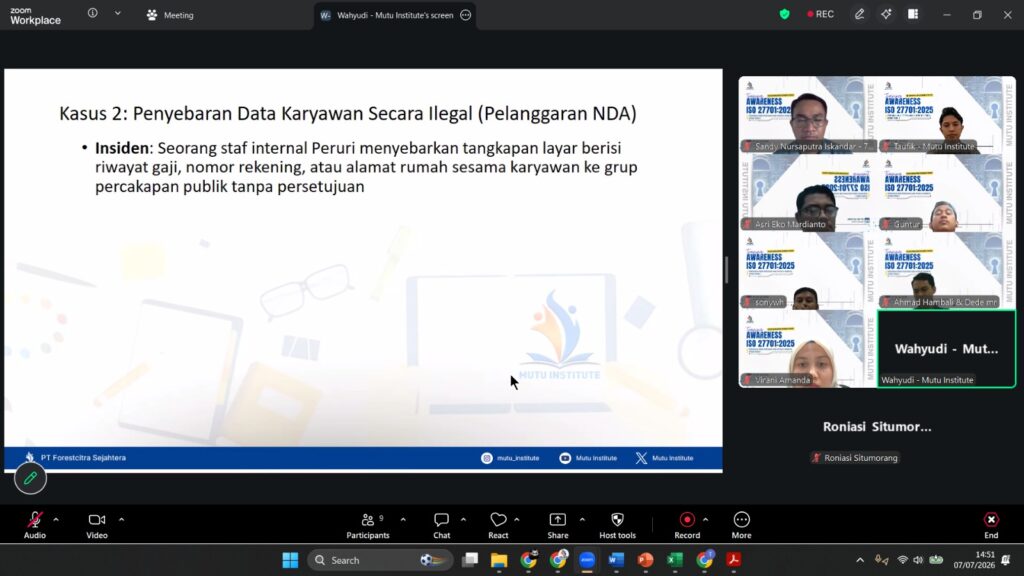Click PT Forestcitra Sejahtera footer text
The width and height of the screenshot is (1024, 576).
[x=83, y=458]
